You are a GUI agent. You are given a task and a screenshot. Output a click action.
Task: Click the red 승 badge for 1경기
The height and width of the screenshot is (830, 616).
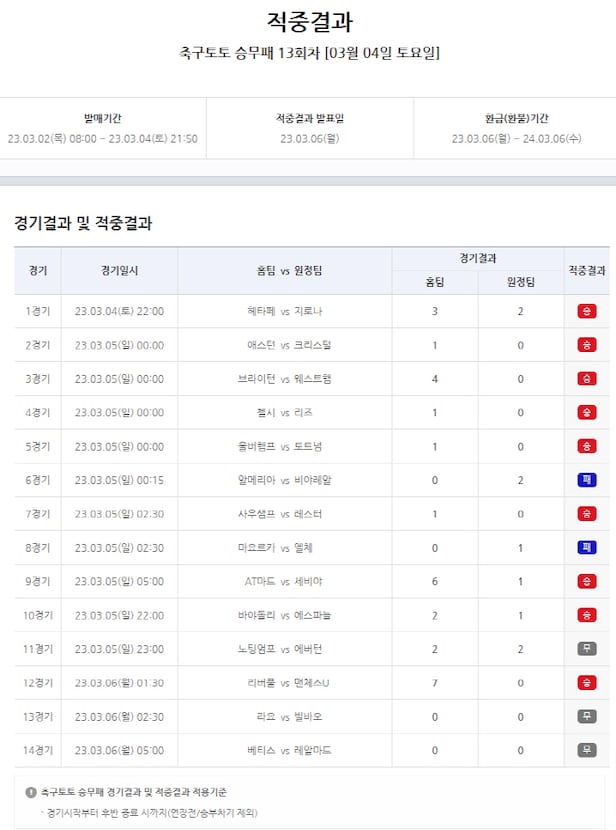[586, 311]
